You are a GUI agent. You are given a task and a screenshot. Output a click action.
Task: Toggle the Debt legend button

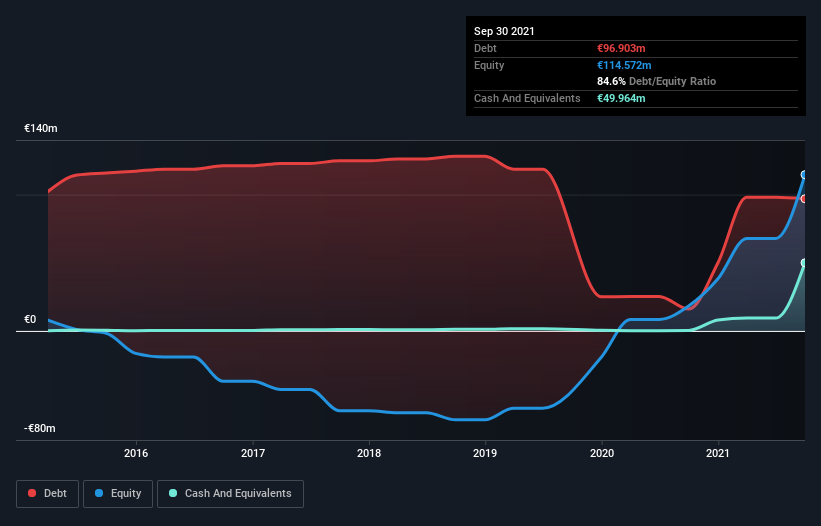pos(47,494)
